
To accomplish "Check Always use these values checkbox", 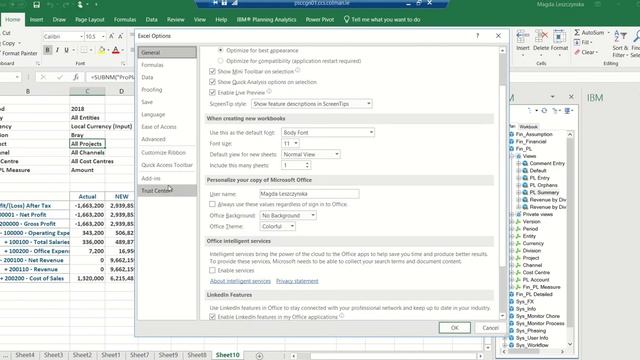I will [x=212, y=204].
